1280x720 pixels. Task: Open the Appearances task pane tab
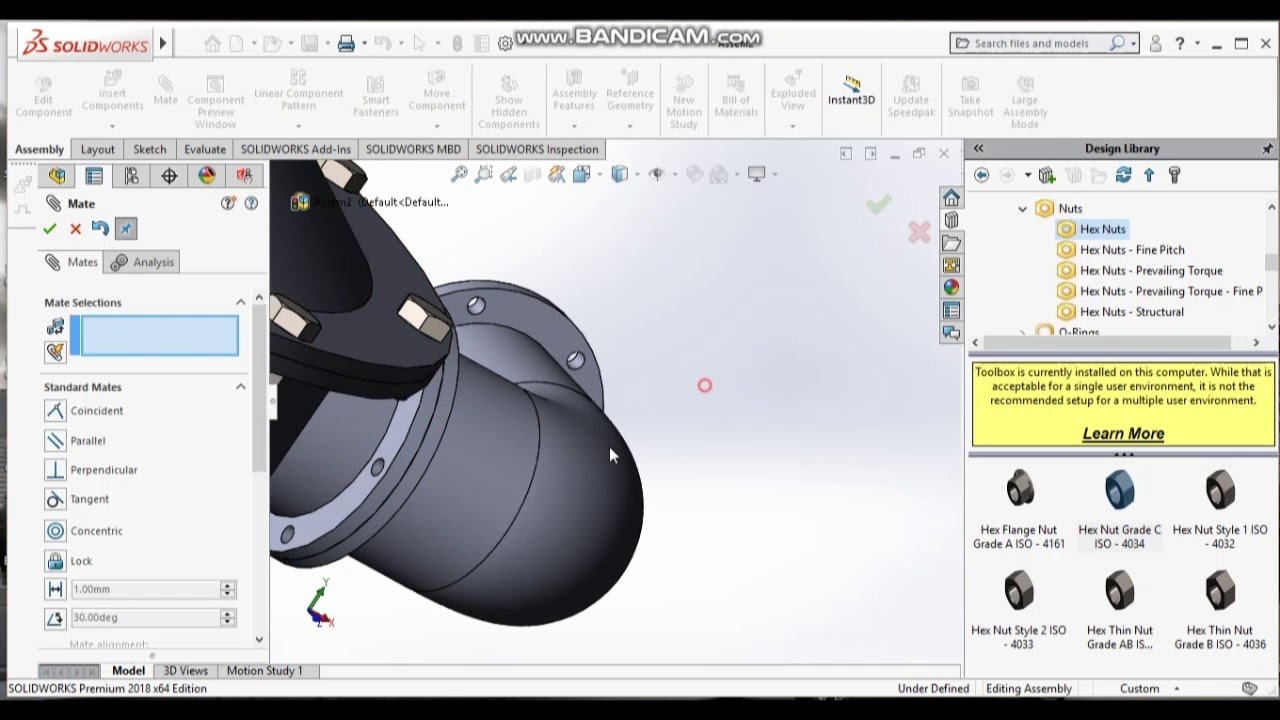951,287
